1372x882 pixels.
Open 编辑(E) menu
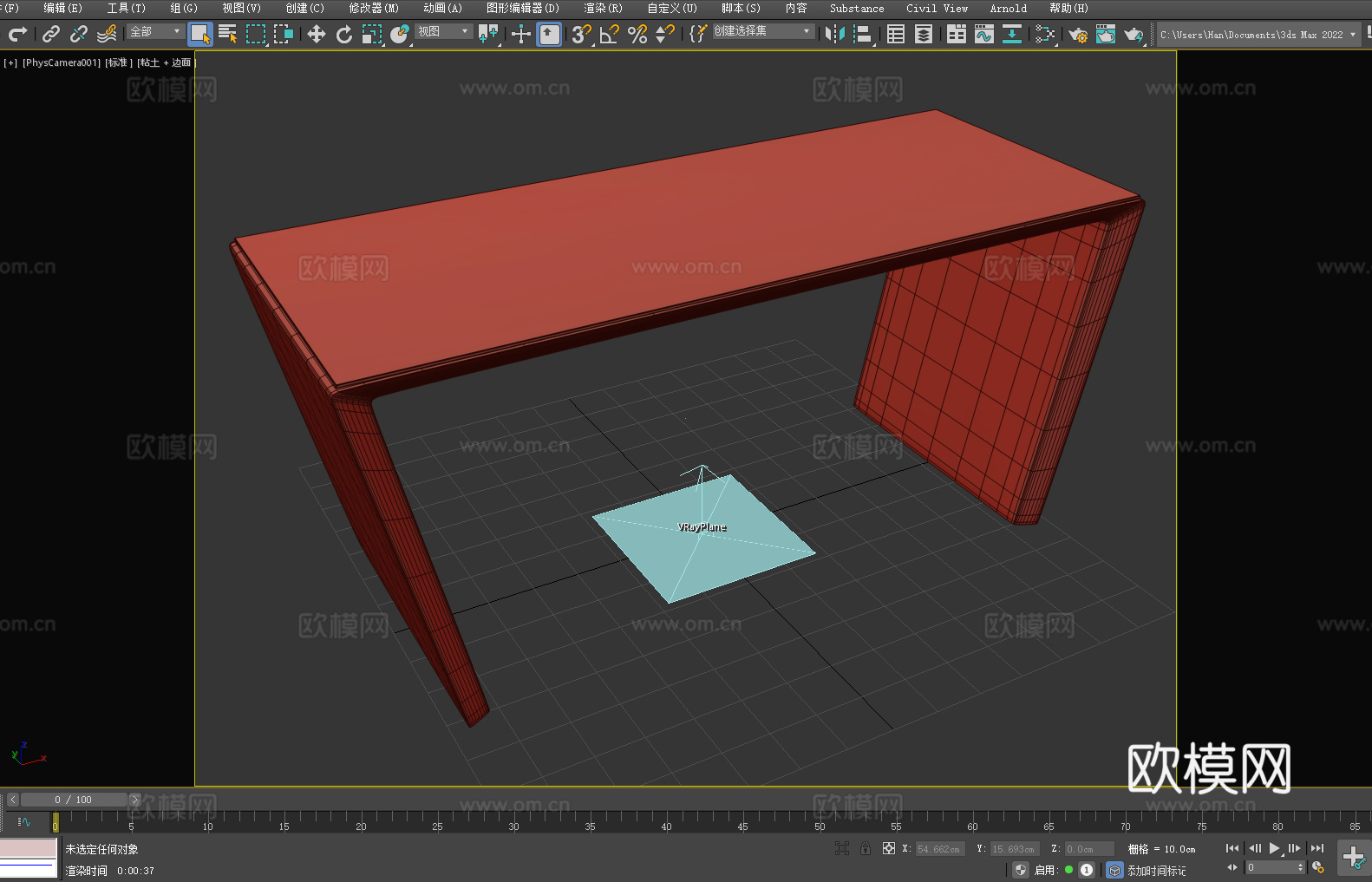(x=62, y=8)
